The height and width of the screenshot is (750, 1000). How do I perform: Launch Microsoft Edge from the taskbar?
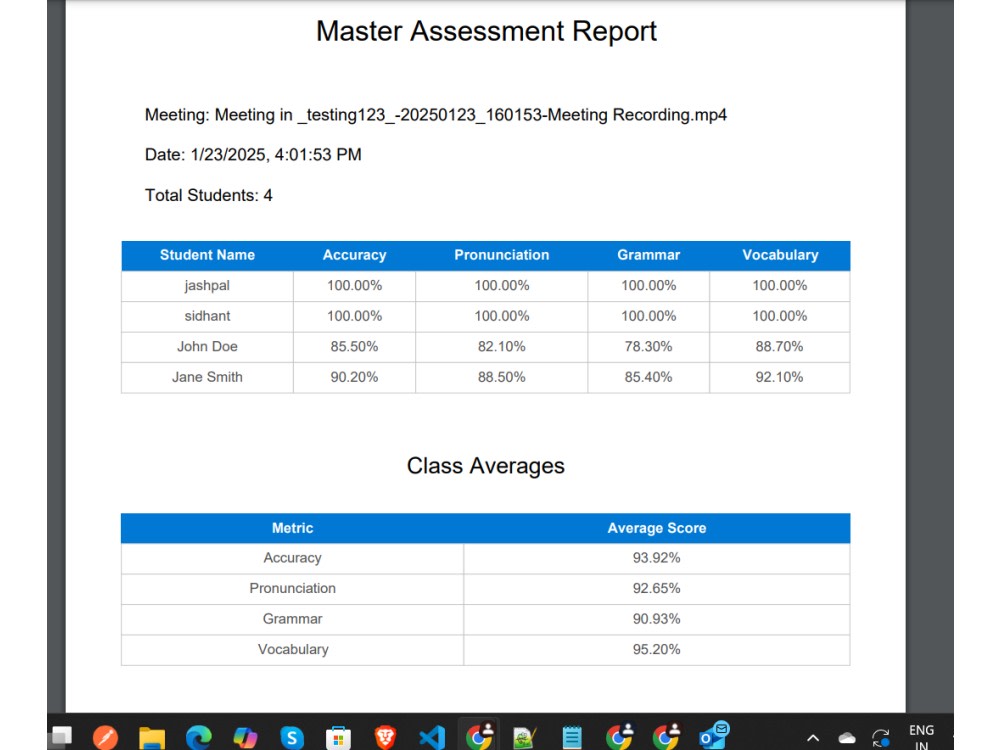198,737
